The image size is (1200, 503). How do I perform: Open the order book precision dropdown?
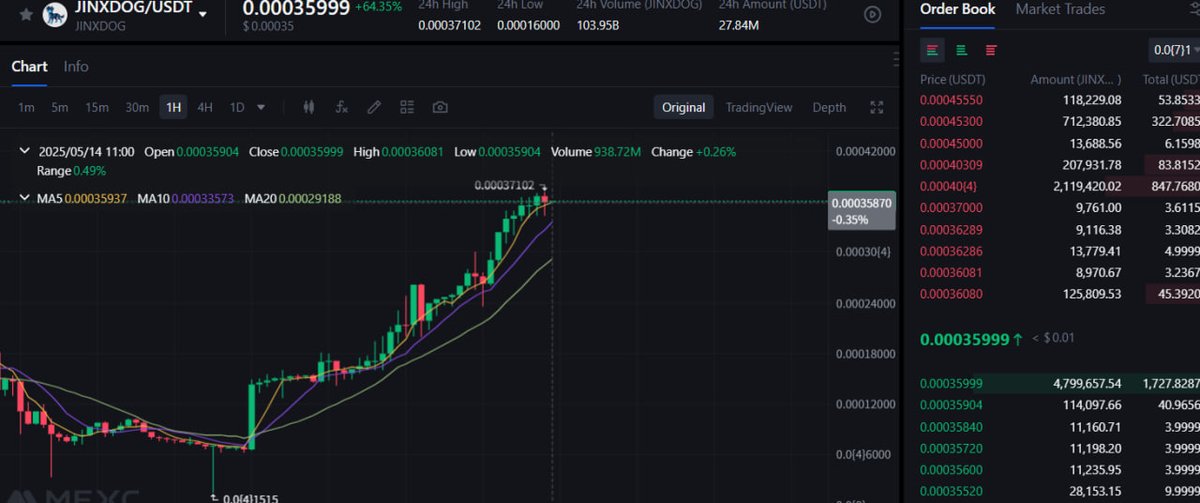coord(1176,49)
